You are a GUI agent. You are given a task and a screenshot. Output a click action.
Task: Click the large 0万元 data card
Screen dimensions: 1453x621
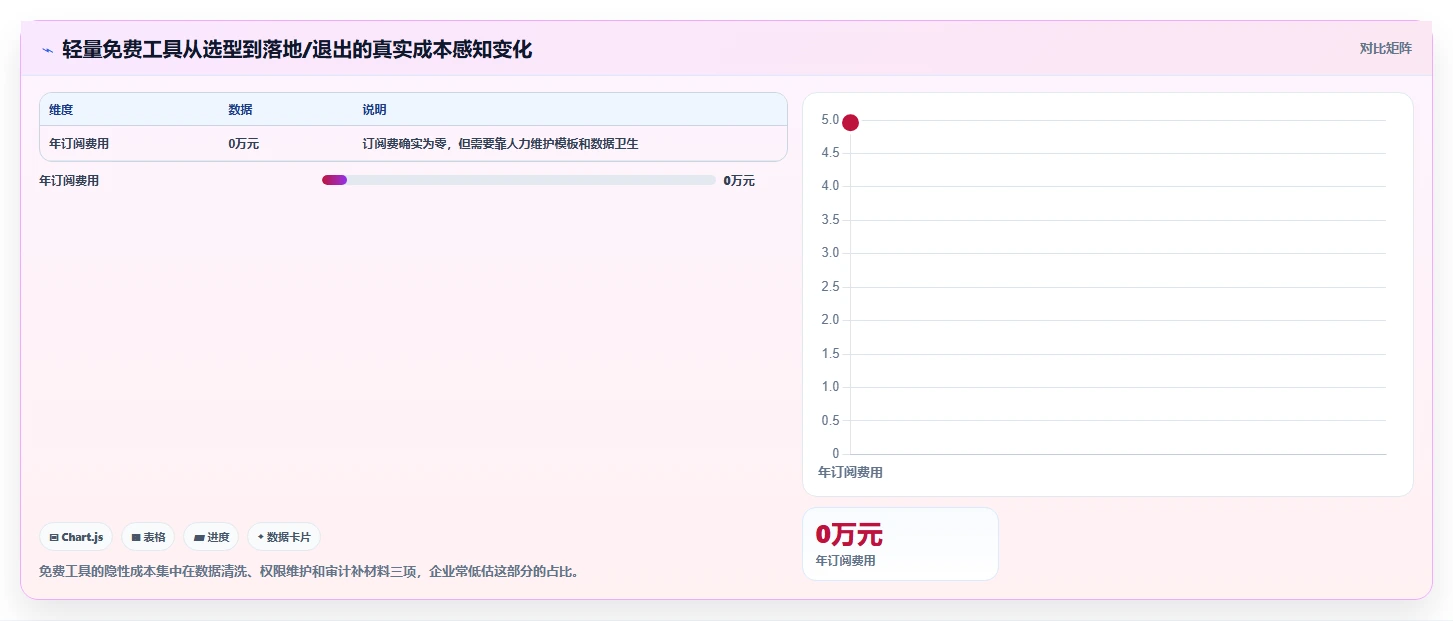[900, 544]
